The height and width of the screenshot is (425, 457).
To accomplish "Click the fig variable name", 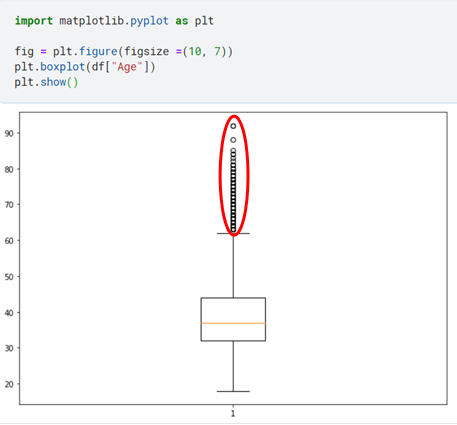I will pos(24,52).
